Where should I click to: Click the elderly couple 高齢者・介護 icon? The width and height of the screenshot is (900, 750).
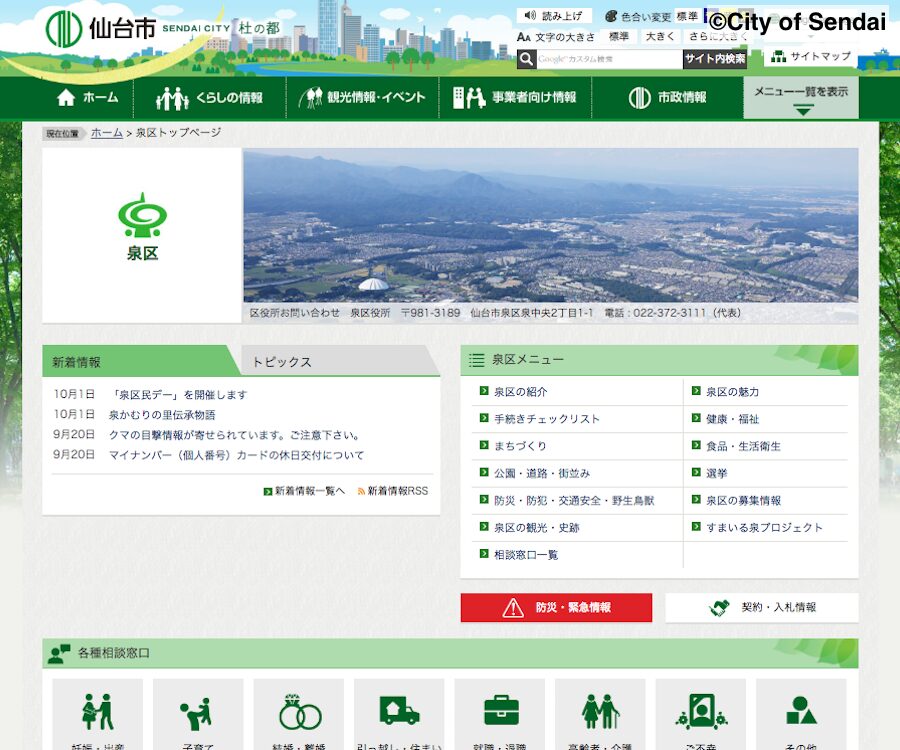600,713
